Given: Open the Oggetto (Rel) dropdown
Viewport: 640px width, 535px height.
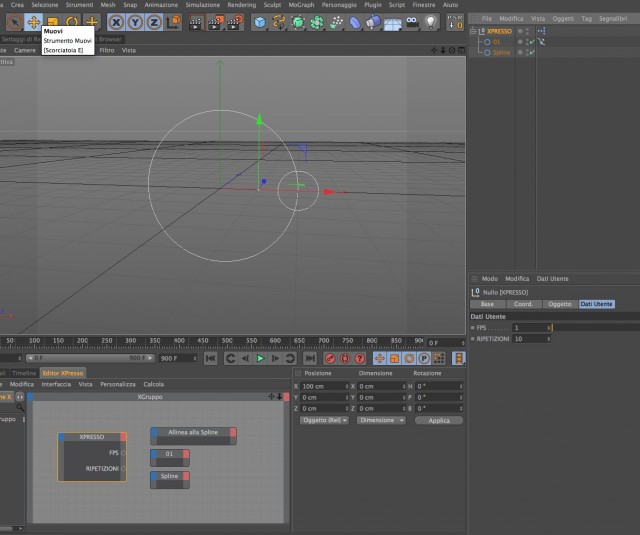Looking at the screenshot, I should 324,420.
